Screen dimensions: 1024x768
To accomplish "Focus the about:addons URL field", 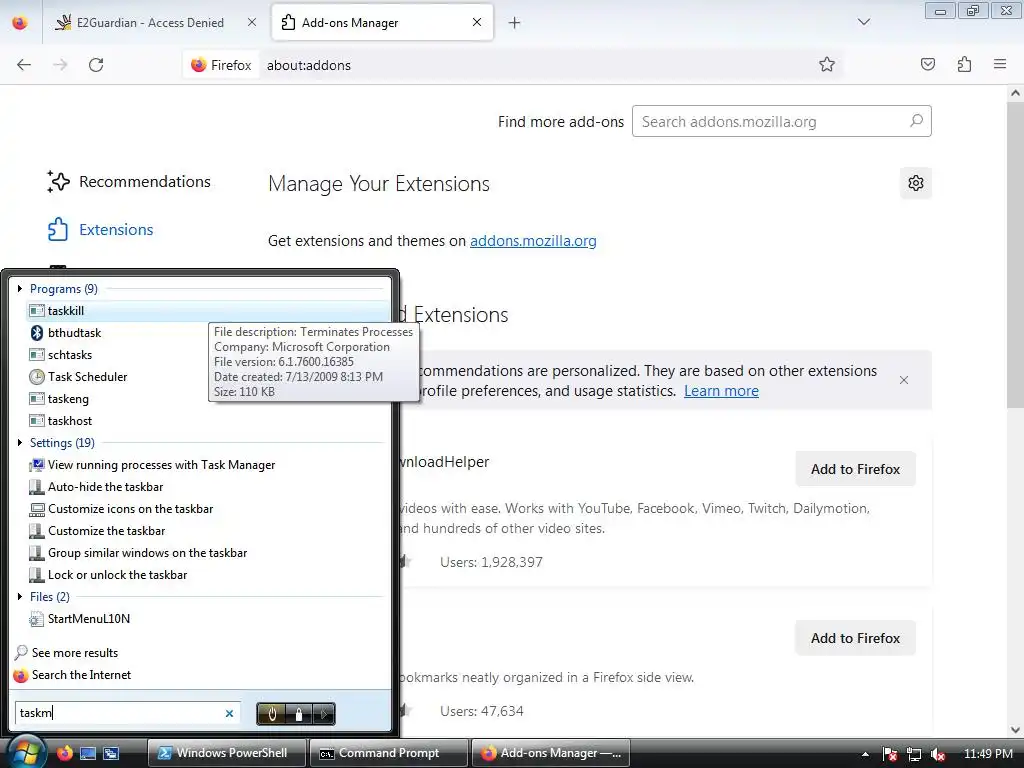I will click(536, 65).
